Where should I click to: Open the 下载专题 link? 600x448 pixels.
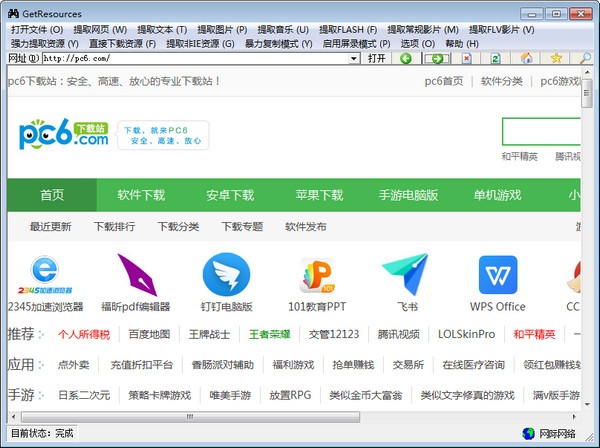(242, 226)
